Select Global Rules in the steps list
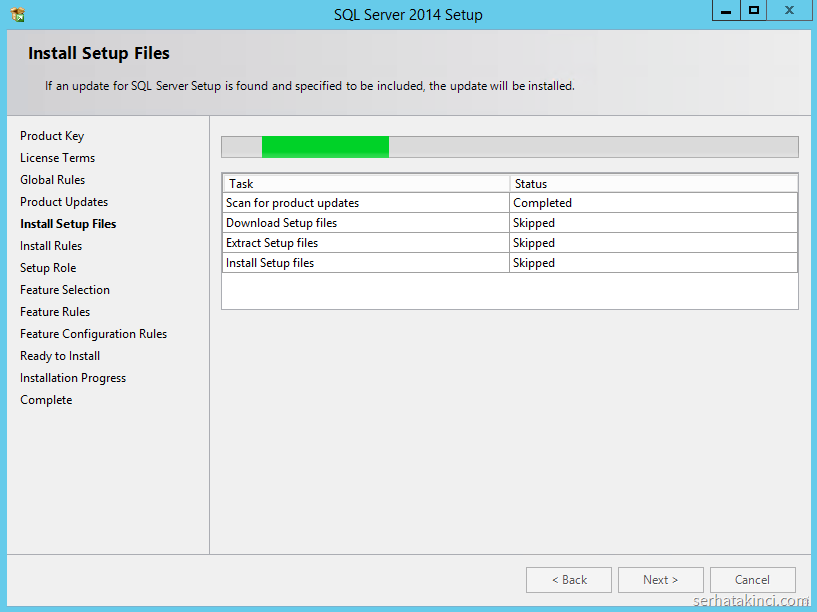 [x=52, y=180]
